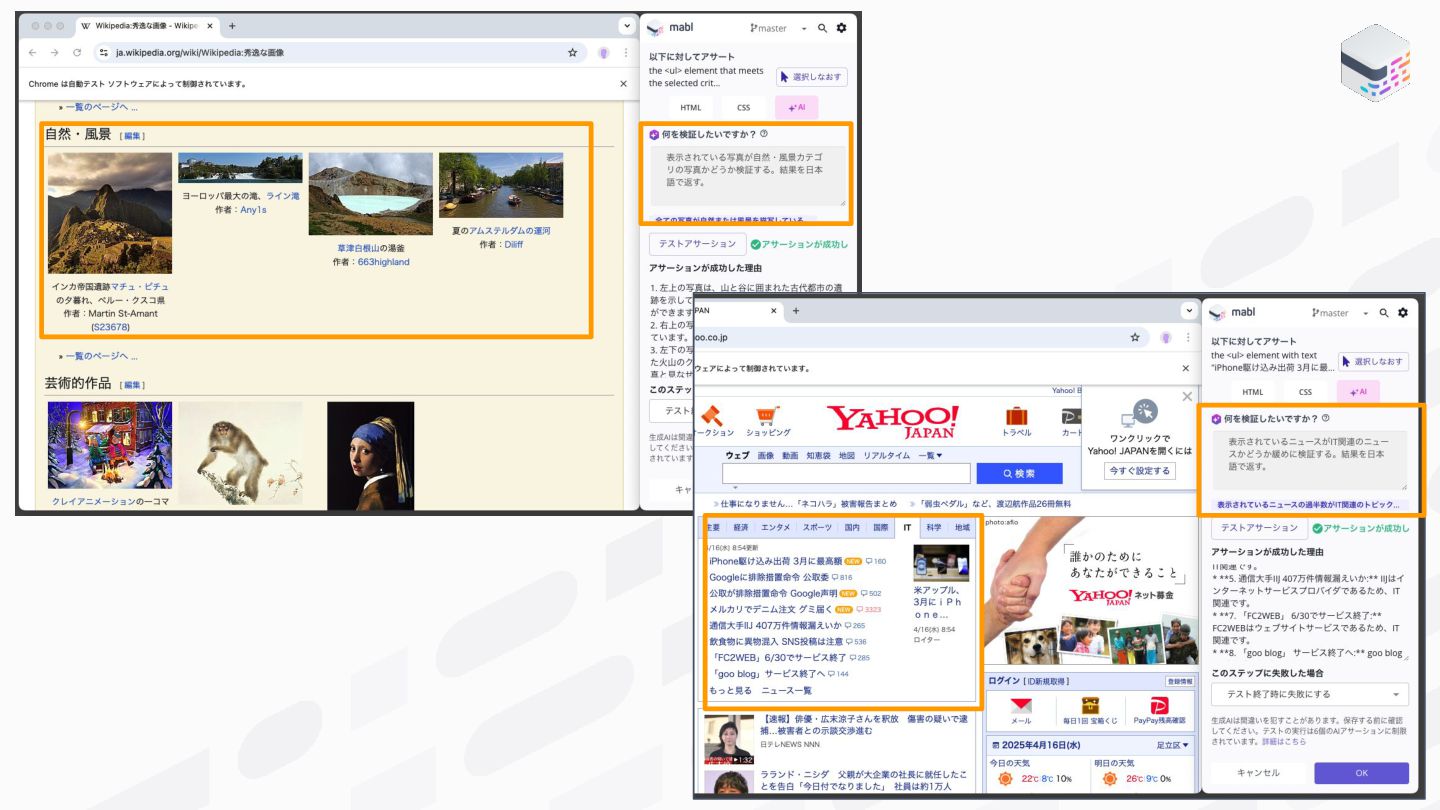1440x810 pixels.
Task: Click the Yahoo トラベル suitcase icon
Action: [1017, 414]
